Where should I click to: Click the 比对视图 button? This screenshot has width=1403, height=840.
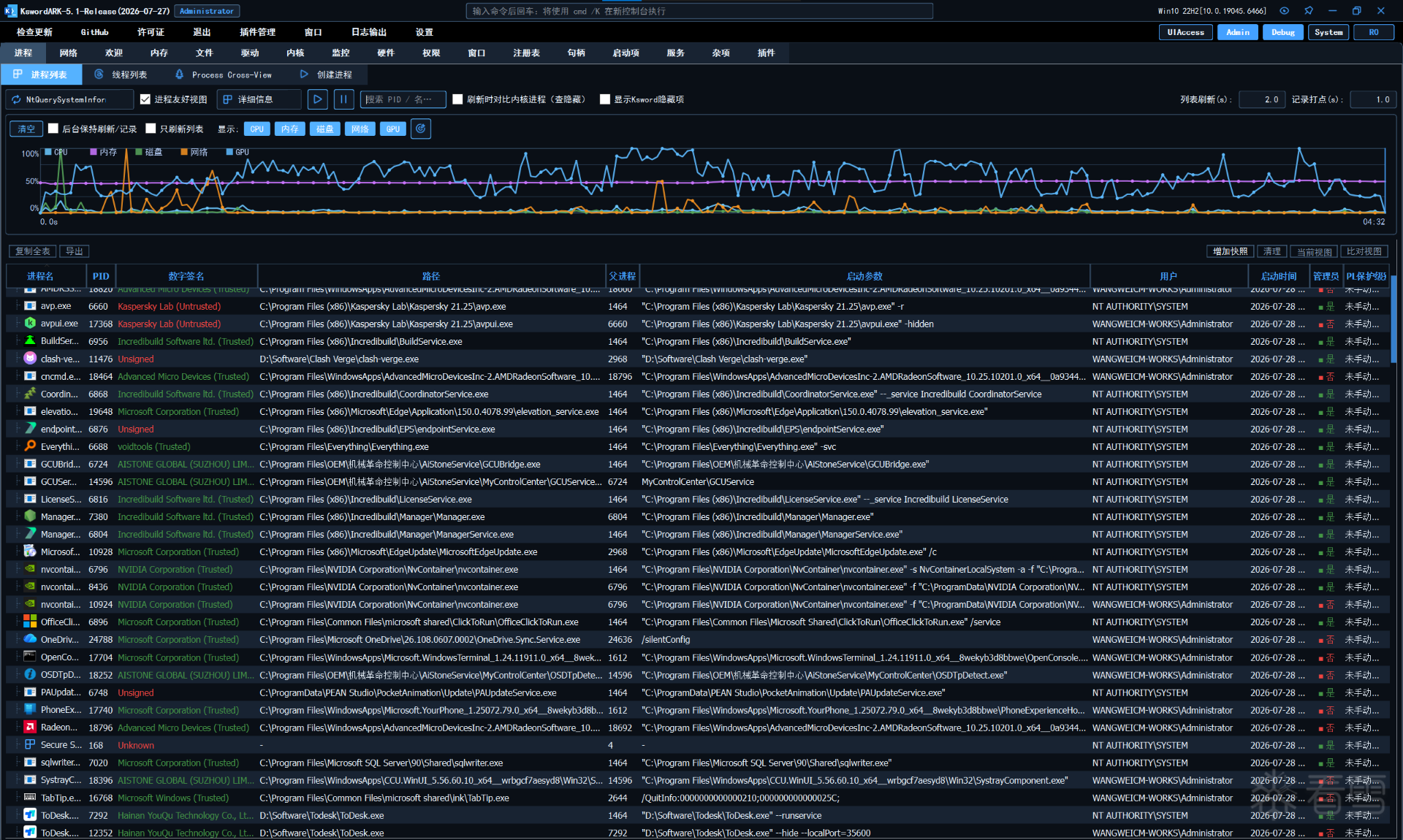(1364, 251)
